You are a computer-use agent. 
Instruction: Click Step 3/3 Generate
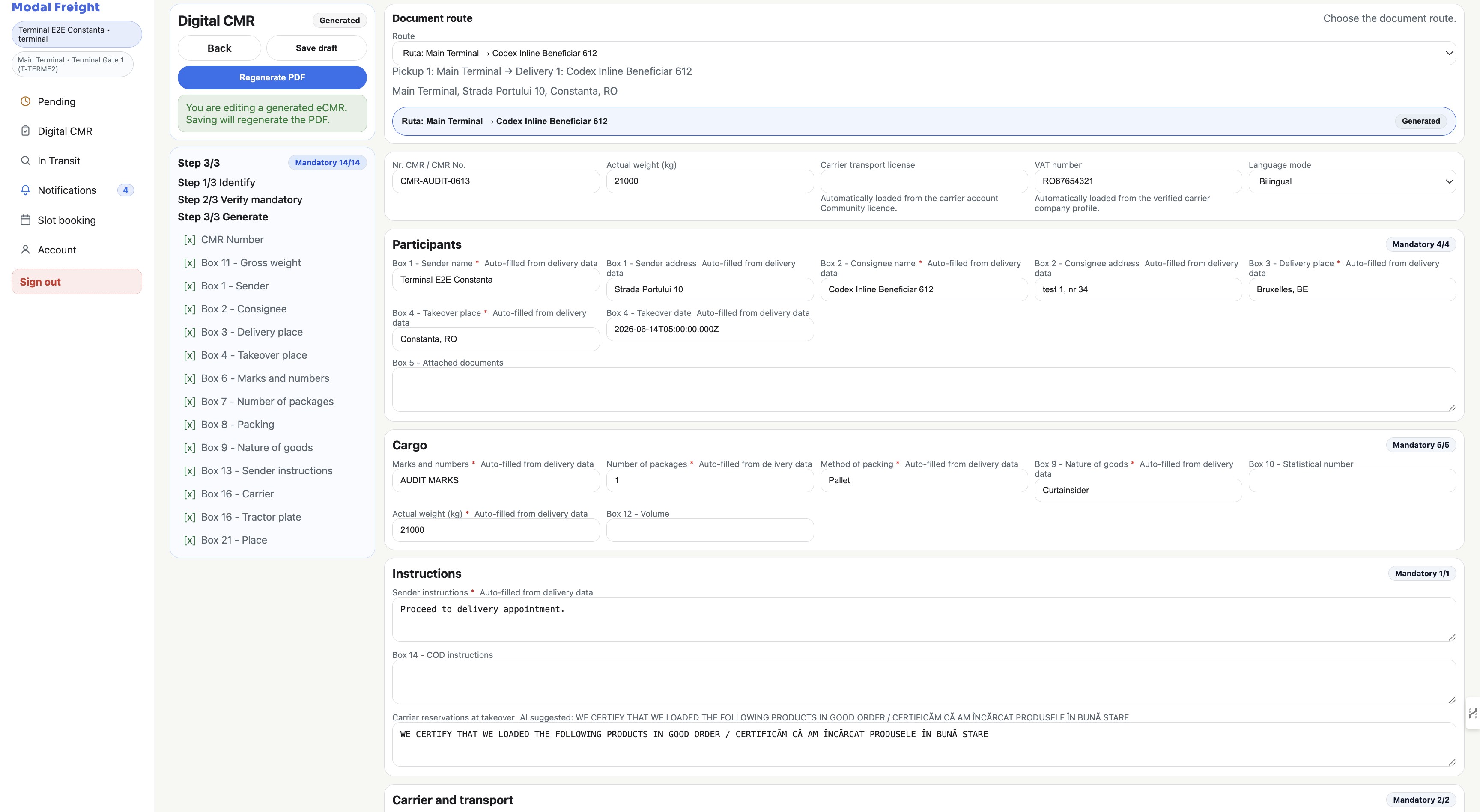(x=223, y=217)
